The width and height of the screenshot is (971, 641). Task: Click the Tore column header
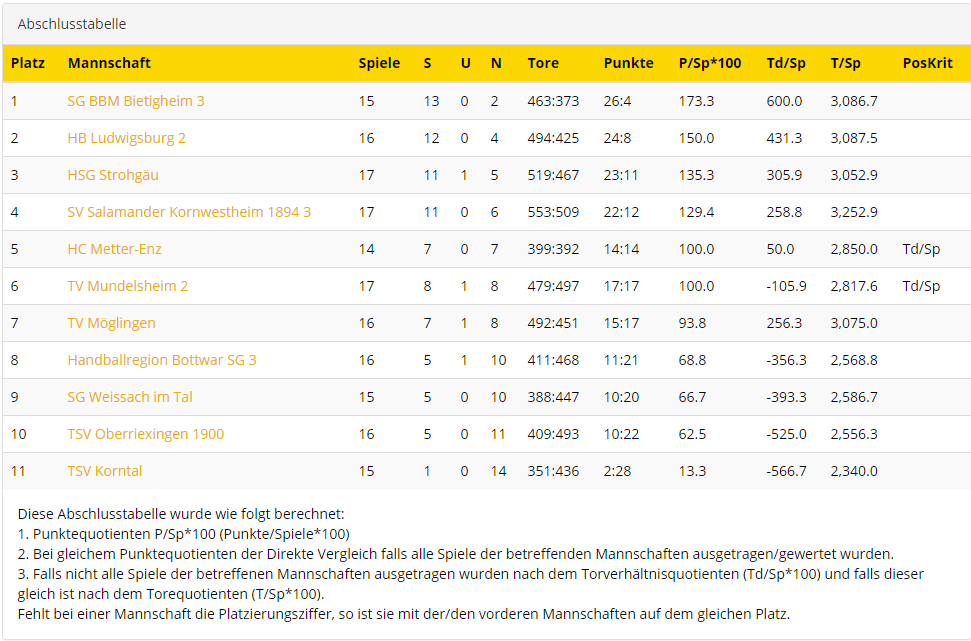(543, 63)
